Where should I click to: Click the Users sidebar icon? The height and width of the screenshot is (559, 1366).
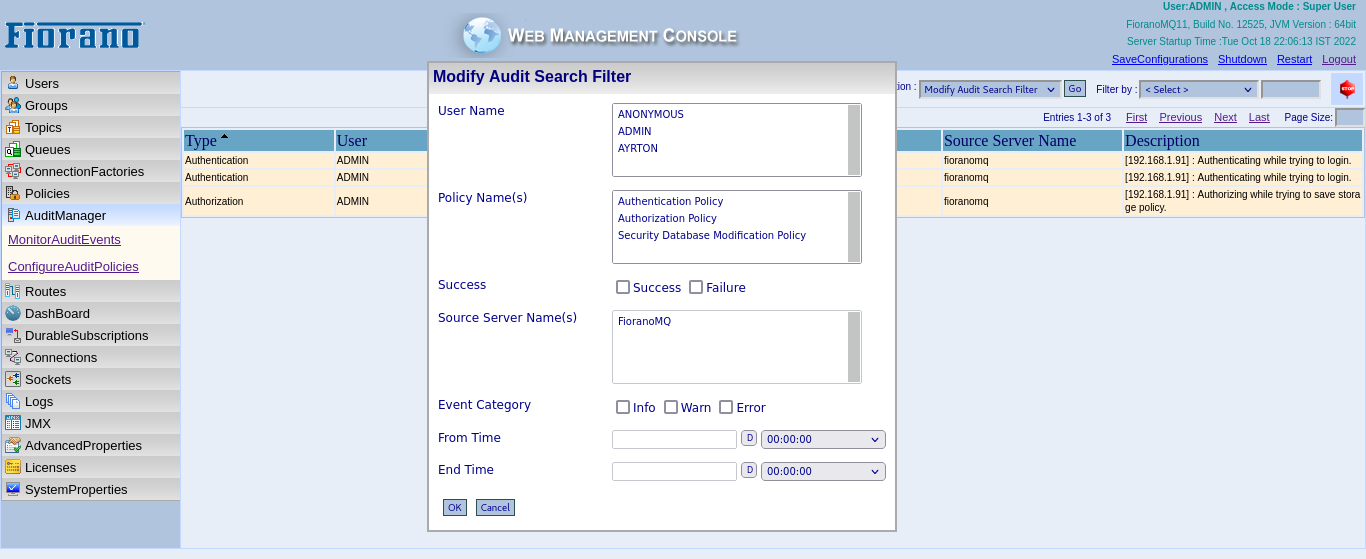tap(13, 83)
